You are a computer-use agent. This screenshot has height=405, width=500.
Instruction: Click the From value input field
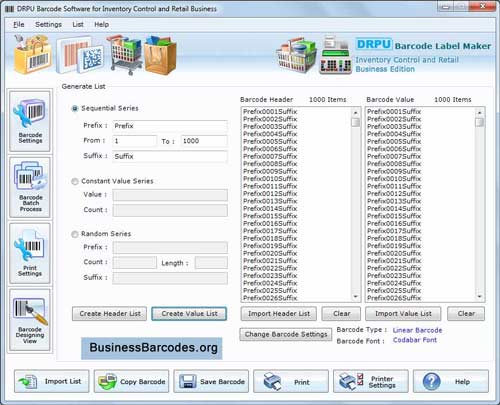point(134,141)
